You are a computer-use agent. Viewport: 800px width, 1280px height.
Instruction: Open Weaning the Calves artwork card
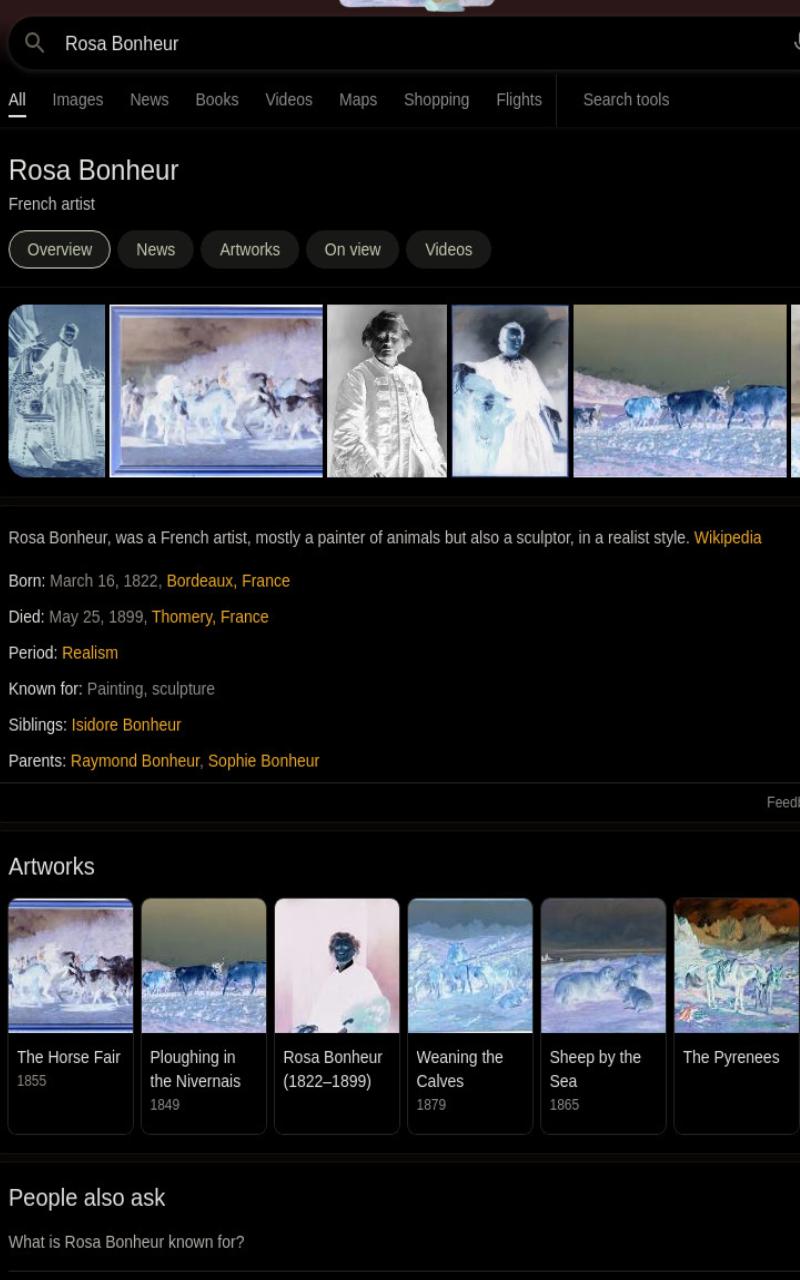tap(470, 1016)
